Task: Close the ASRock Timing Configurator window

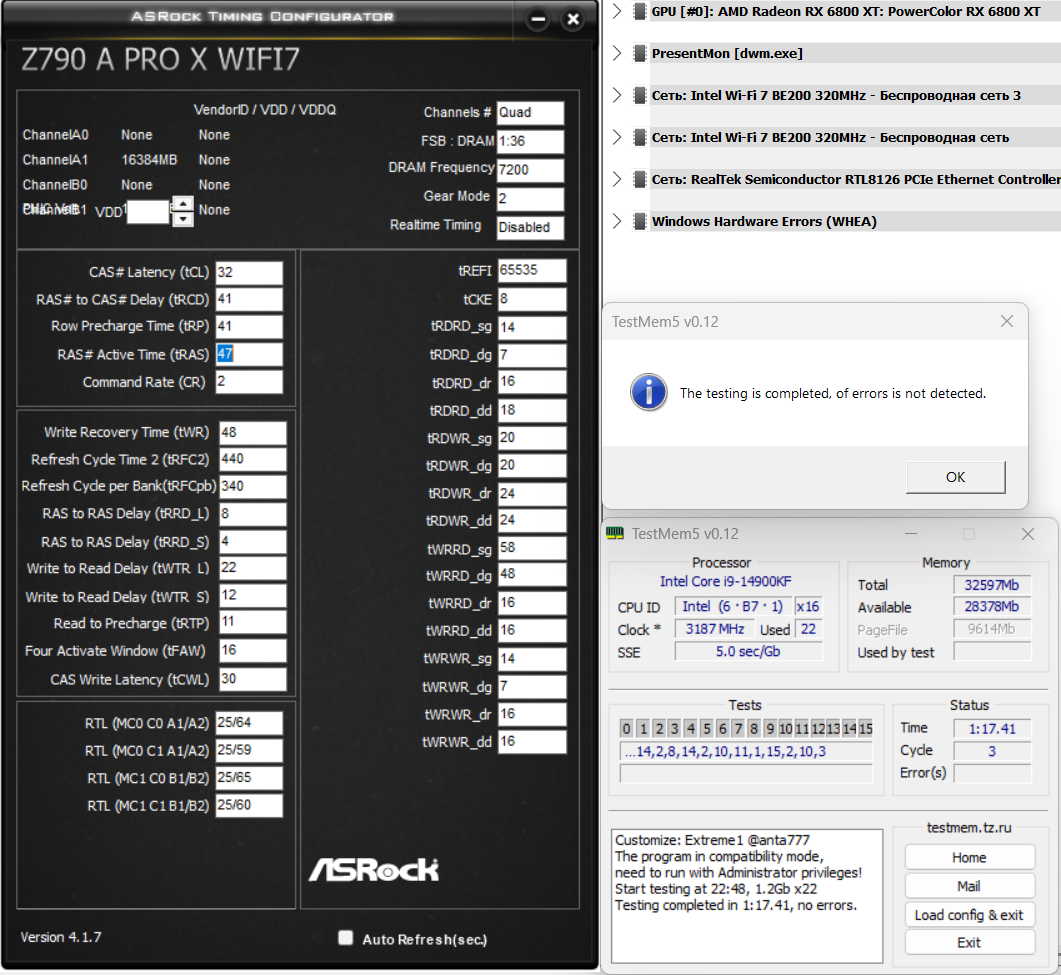Action: pos(572,19)
